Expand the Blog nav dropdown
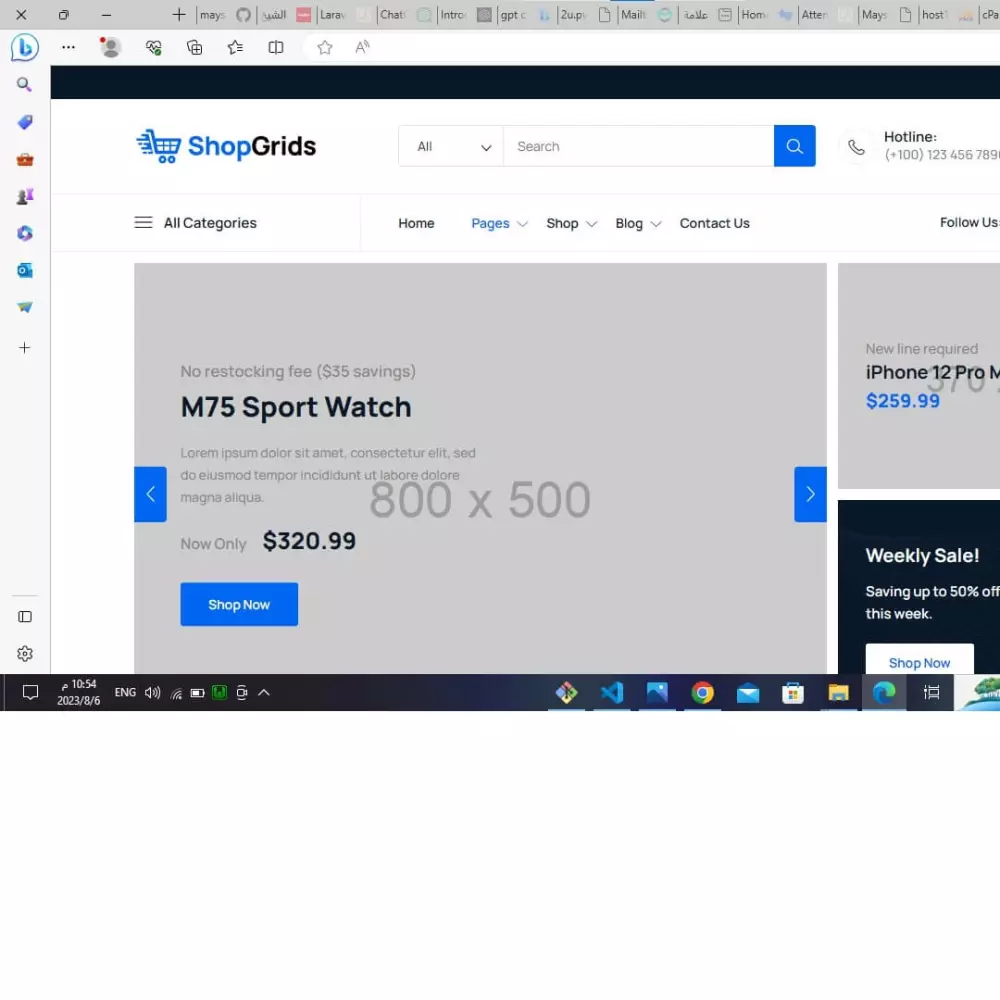 pos(638,223)
